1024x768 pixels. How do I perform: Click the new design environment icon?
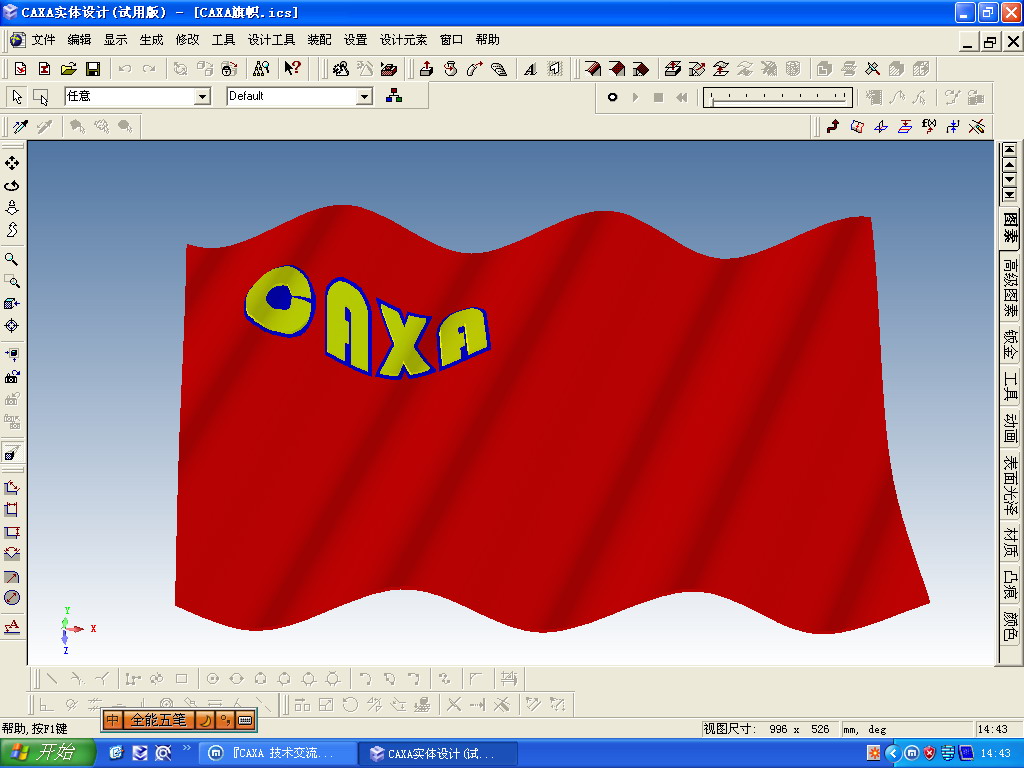coord(20,69)
